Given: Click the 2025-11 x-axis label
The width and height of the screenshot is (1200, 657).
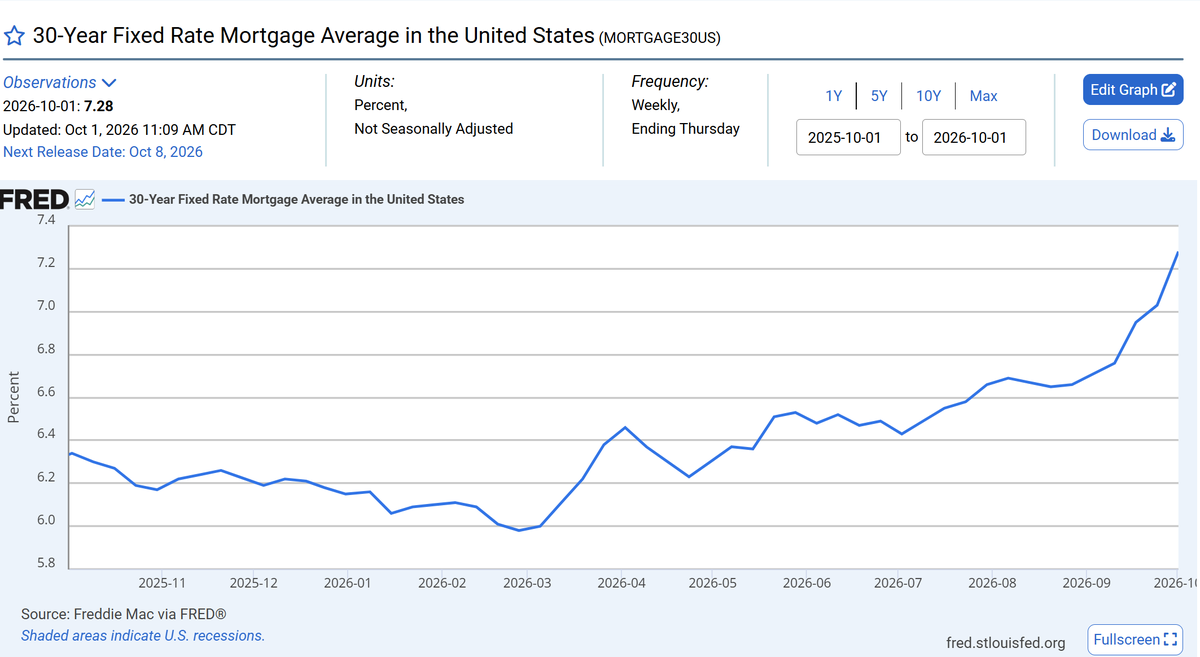Looking at the screenshot, I should pos(162,582).
